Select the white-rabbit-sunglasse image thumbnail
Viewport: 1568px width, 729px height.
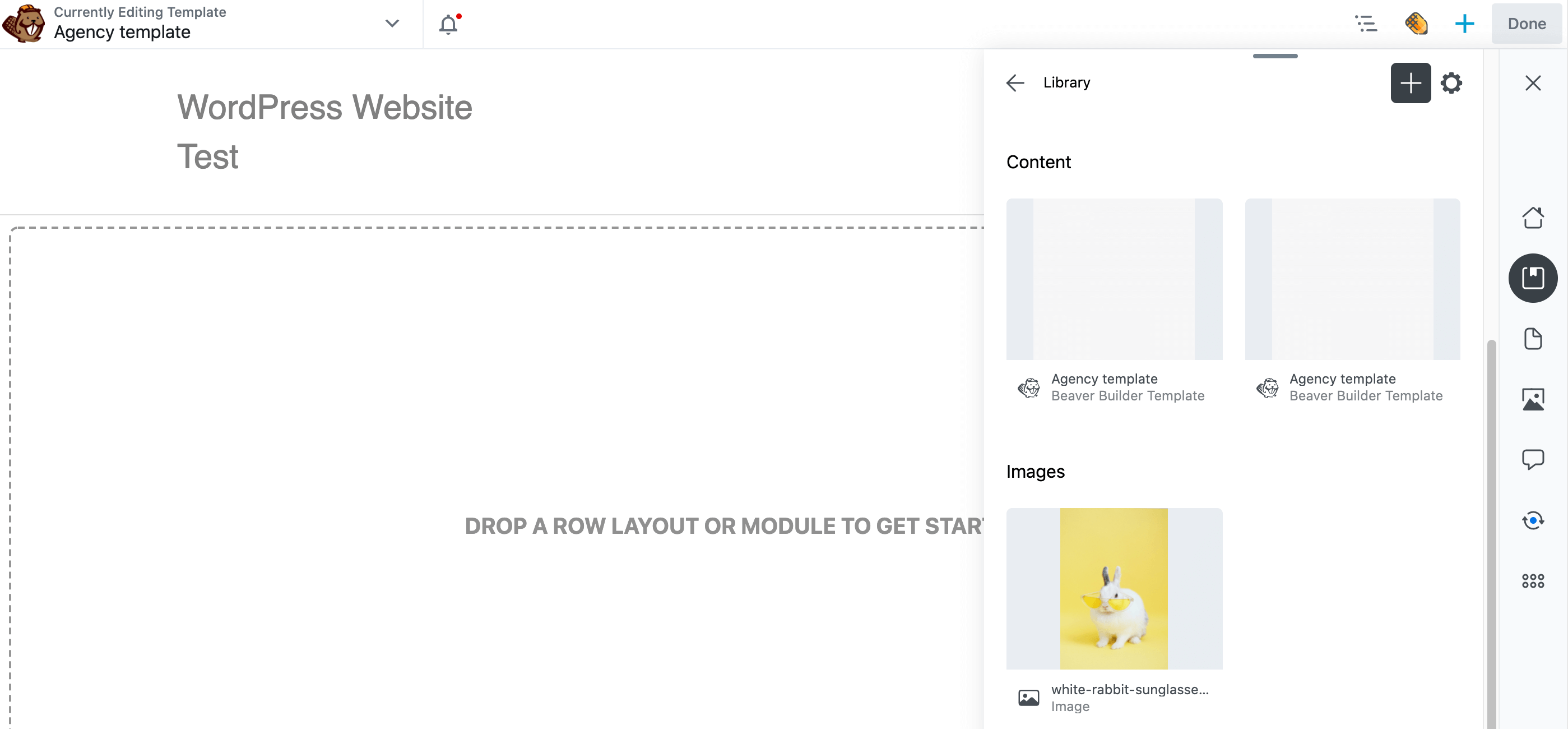click(x=1115, y=588)
